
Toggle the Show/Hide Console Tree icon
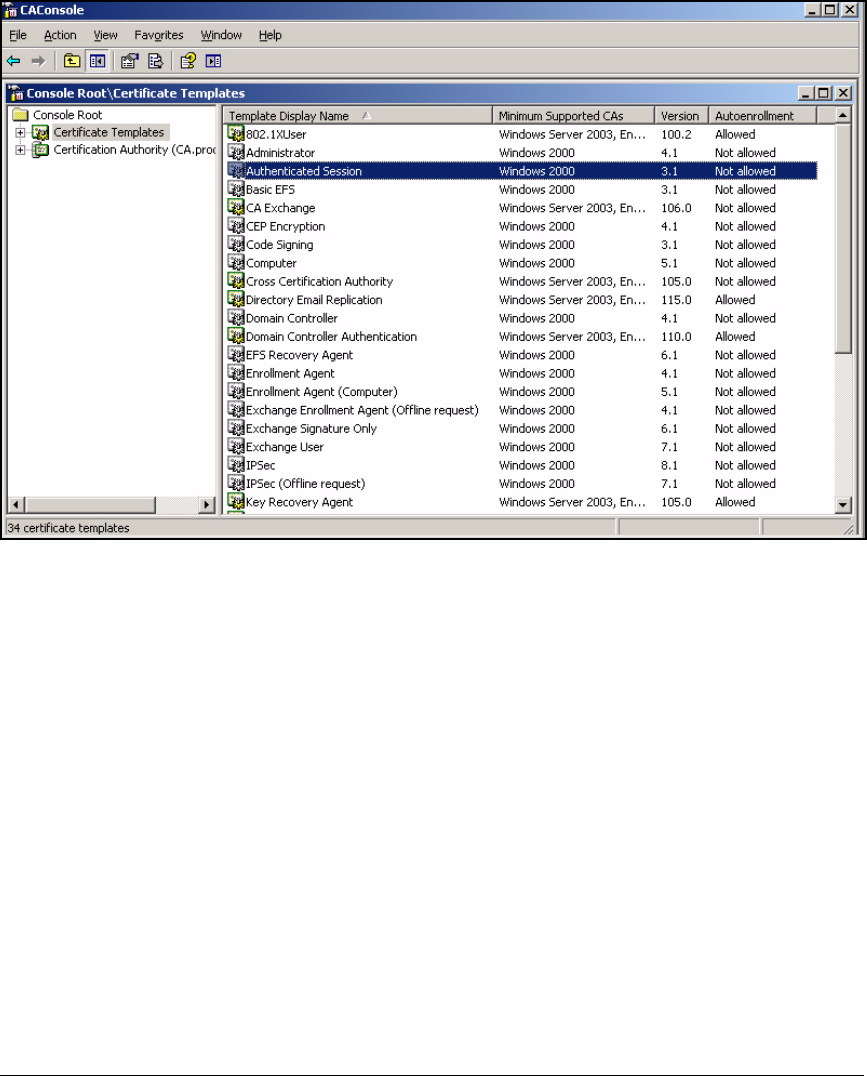pyautogui.click(x=97, y=61)
